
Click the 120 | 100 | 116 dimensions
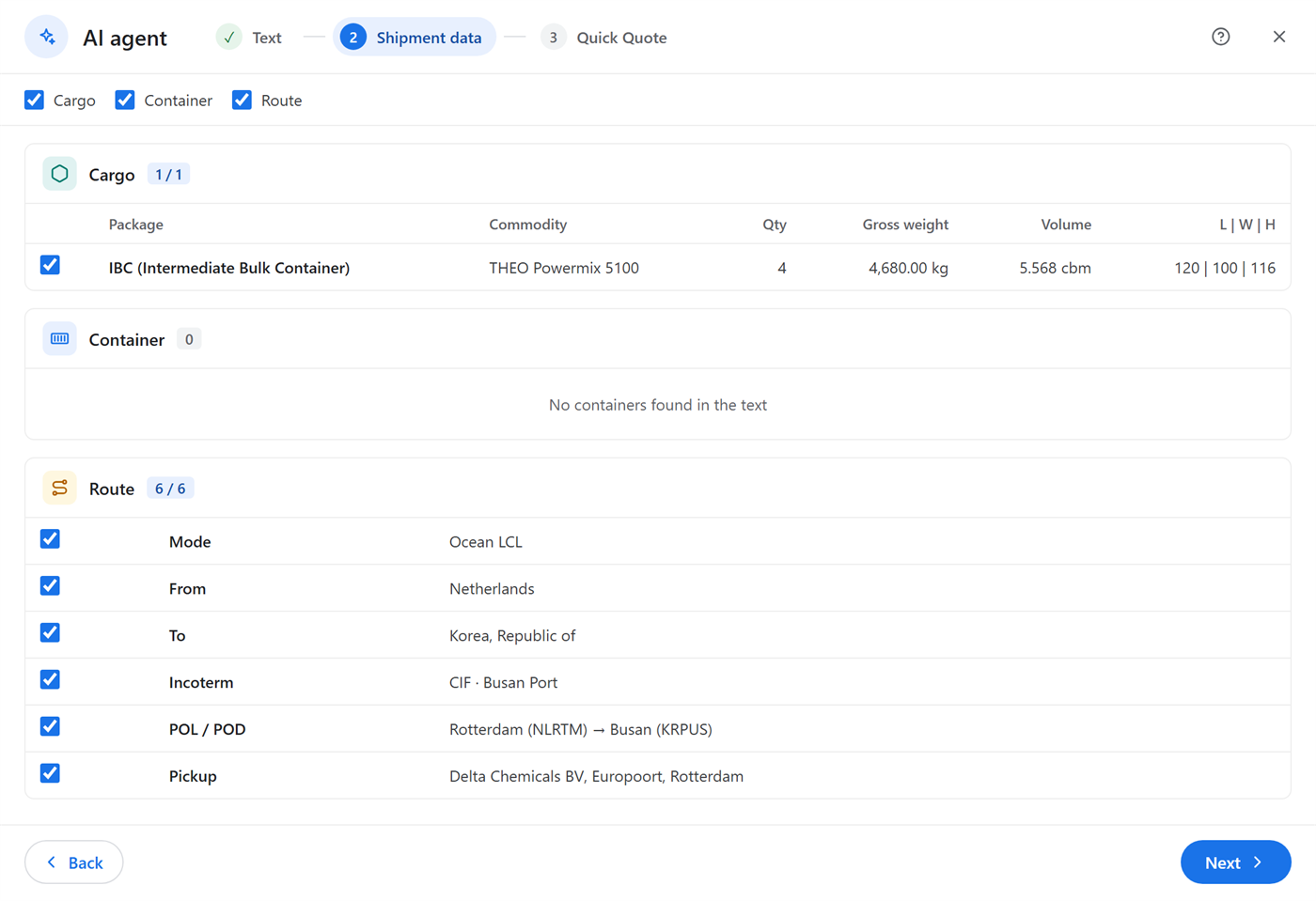[x=1225, y=268]
